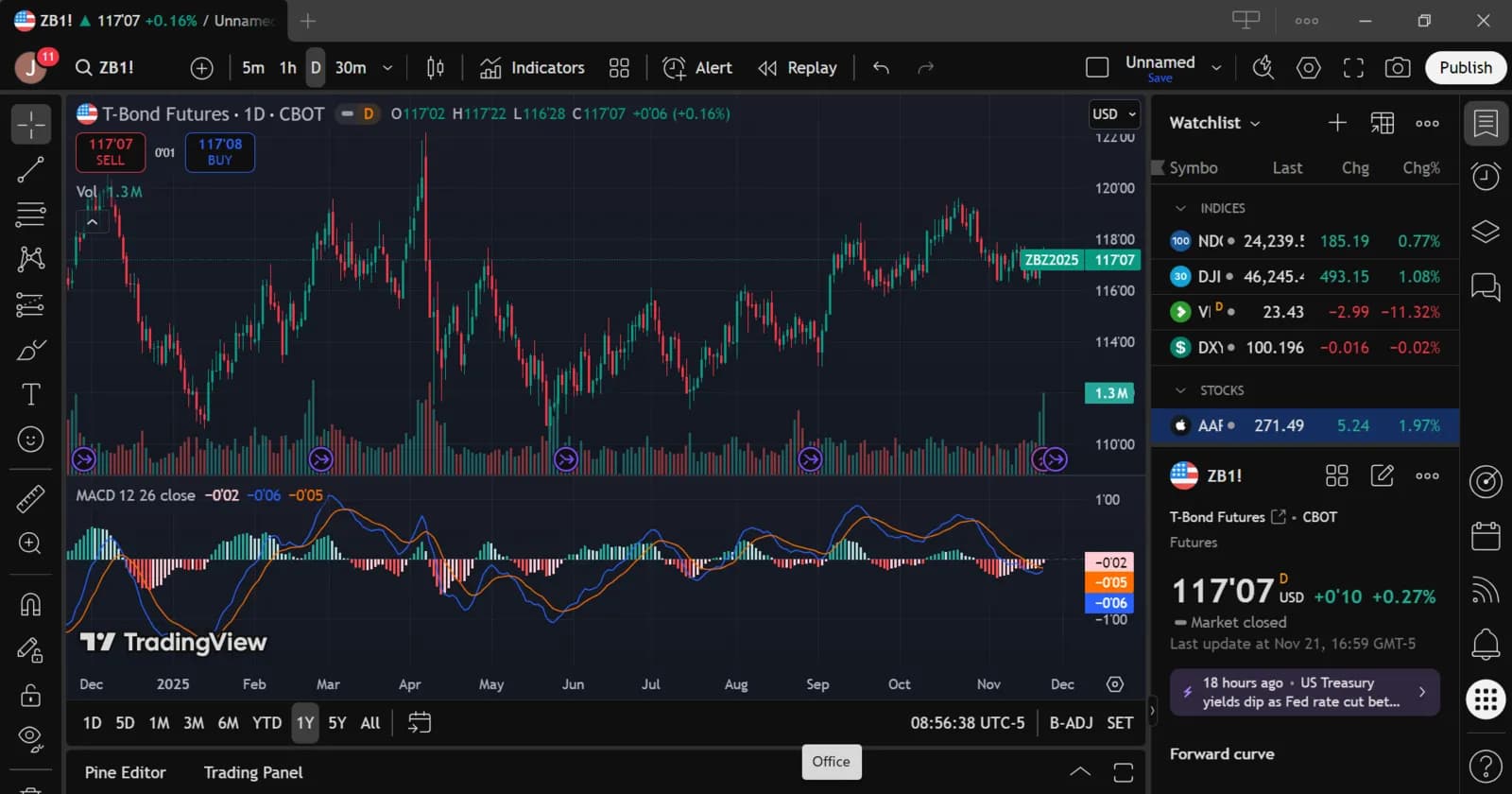The width and height of the screenshot is (1512, 794).
Task: Click the 117'08 BUY button
Action: click(220, 152)
